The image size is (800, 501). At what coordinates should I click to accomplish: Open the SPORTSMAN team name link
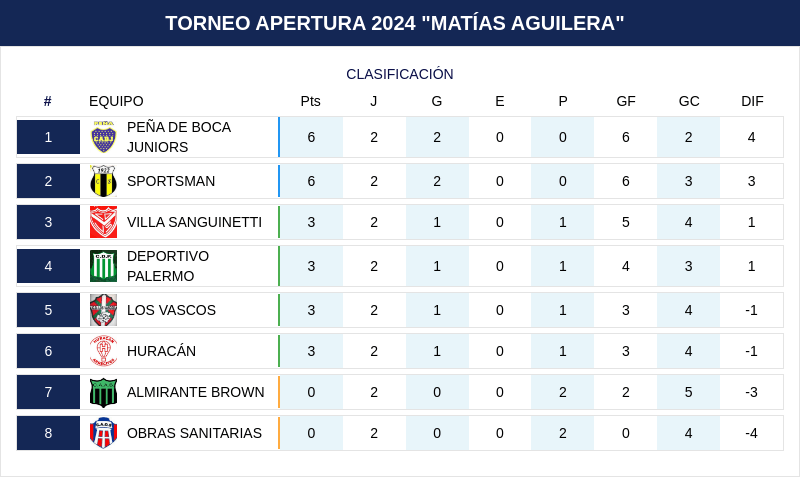(x=171, y=181)
